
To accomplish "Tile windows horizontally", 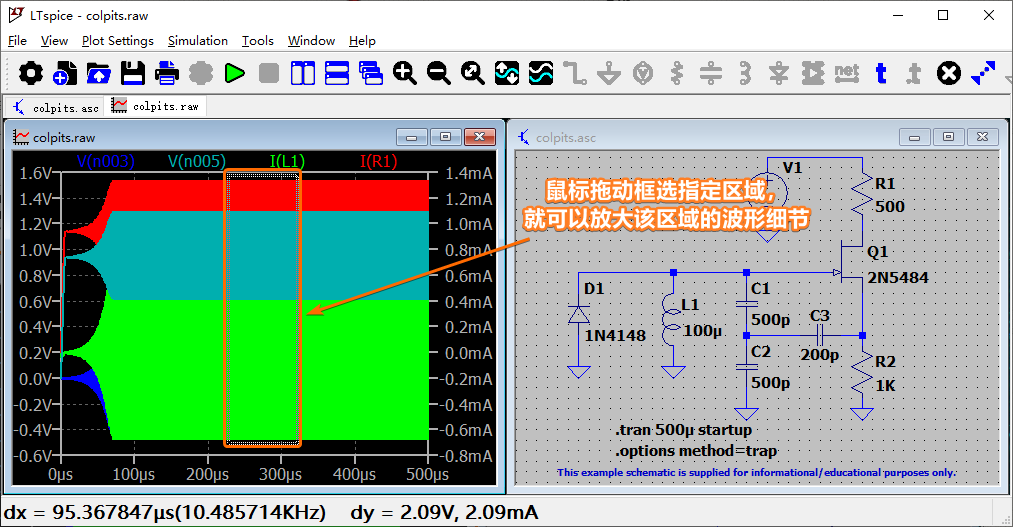I will click(337, 73).
